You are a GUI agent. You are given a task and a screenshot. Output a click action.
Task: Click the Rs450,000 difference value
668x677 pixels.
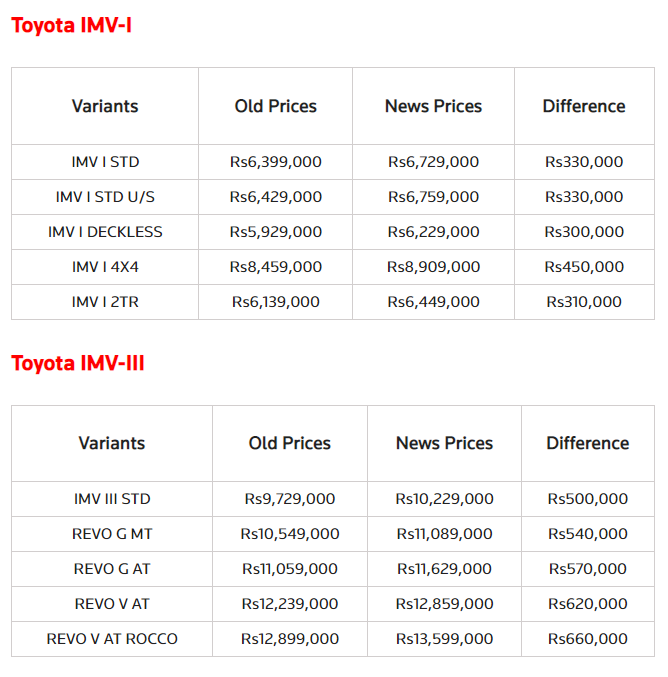584,267
